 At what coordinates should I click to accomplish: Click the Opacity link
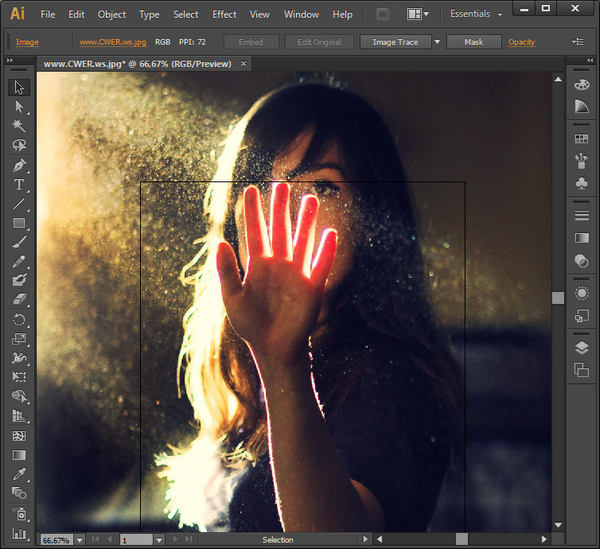pos(522,42)
